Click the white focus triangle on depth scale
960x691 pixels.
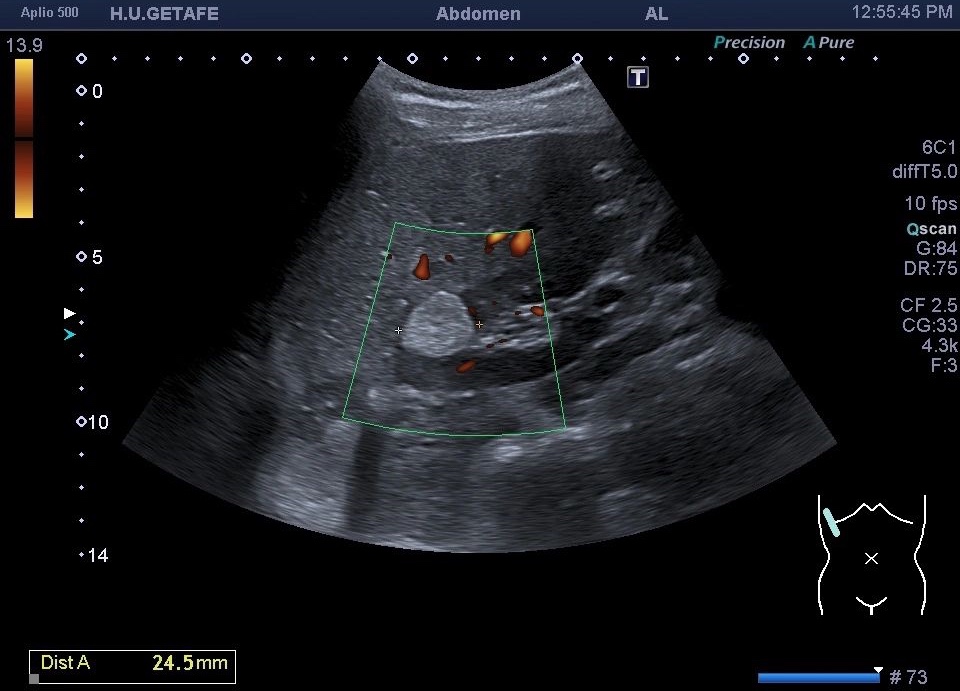tap(69, 313)
